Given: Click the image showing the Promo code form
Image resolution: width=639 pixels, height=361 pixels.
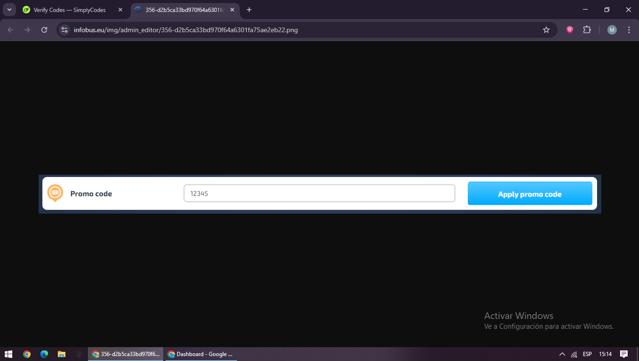Looking at the screenshot, I should [x=320, y=194].
